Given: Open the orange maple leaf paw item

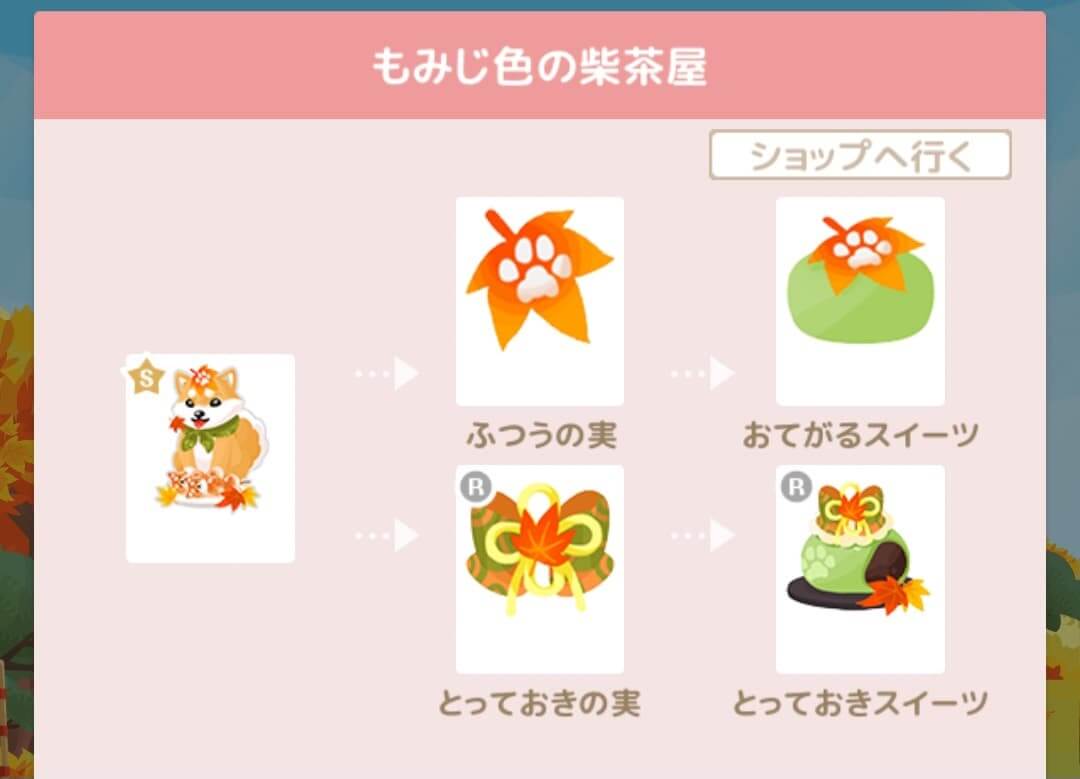Looking at the screenshot, I should 540,301.
